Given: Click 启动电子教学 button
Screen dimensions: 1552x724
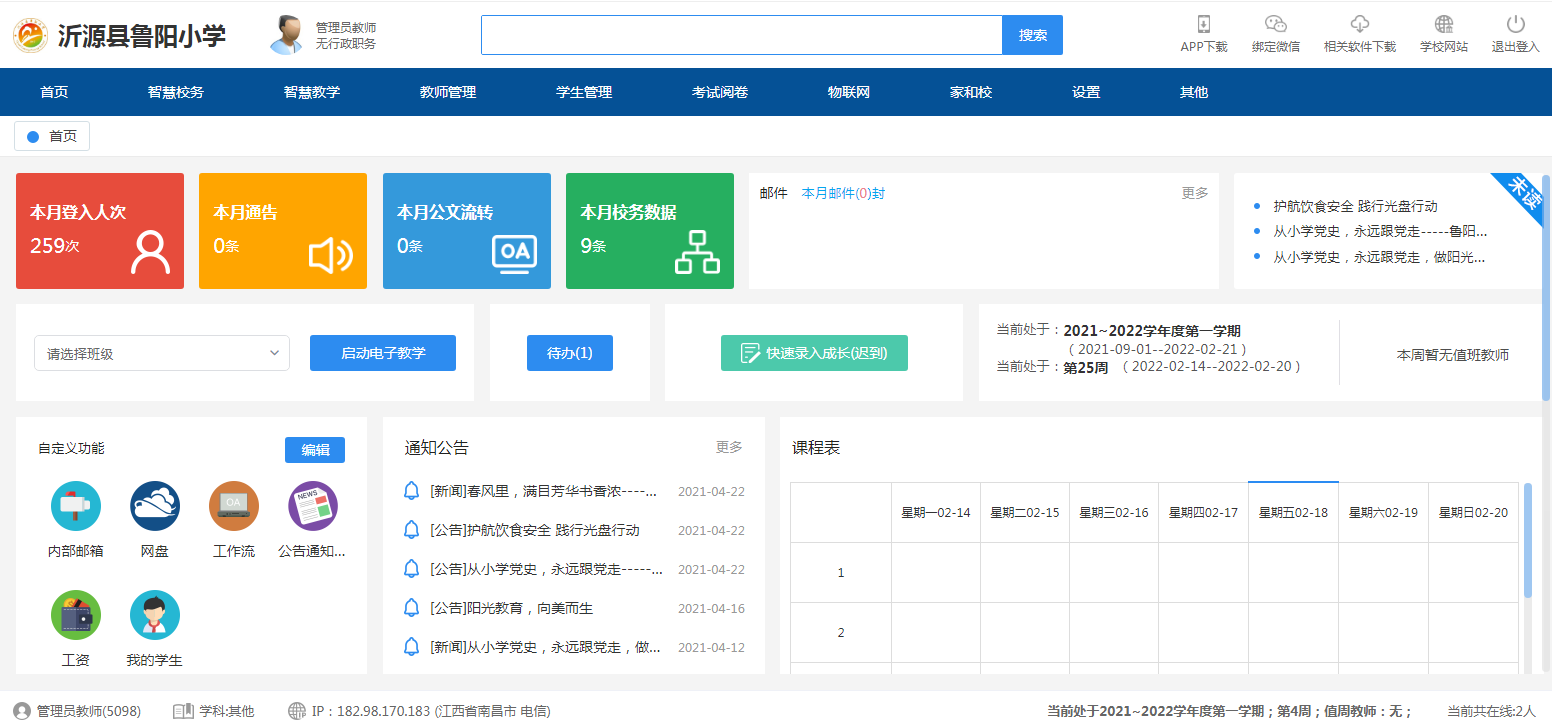Looking at the screenshot, I should pyautogui.click(x=383, y=353).
